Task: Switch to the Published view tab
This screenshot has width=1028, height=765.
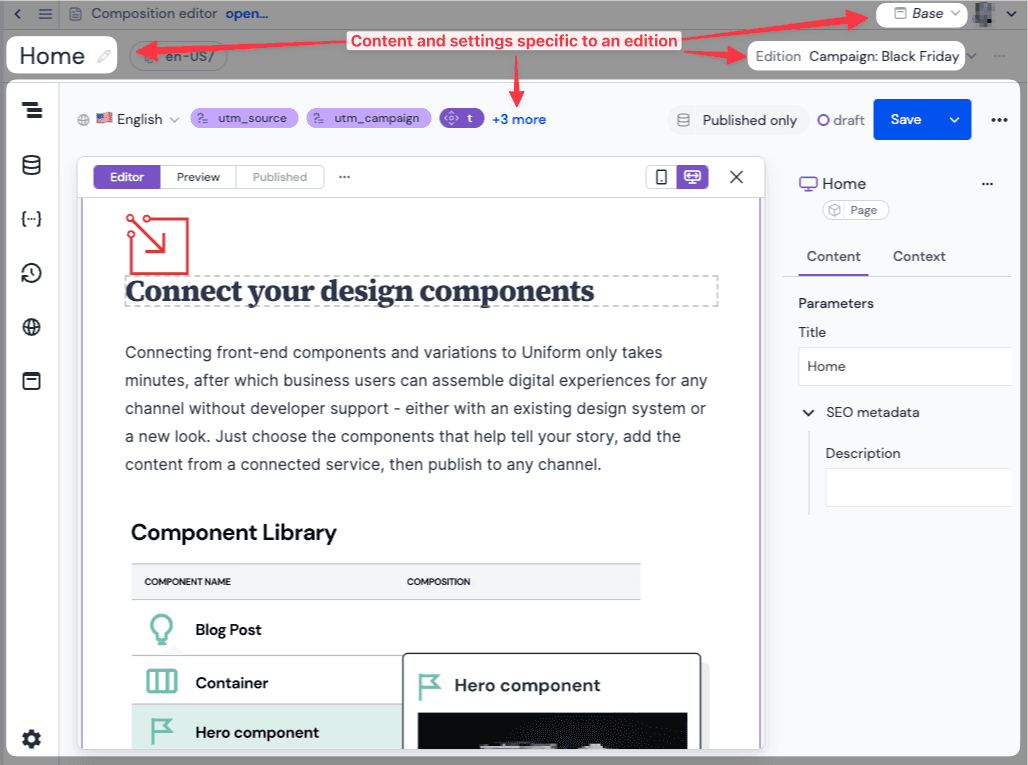Action: point(280,177)
